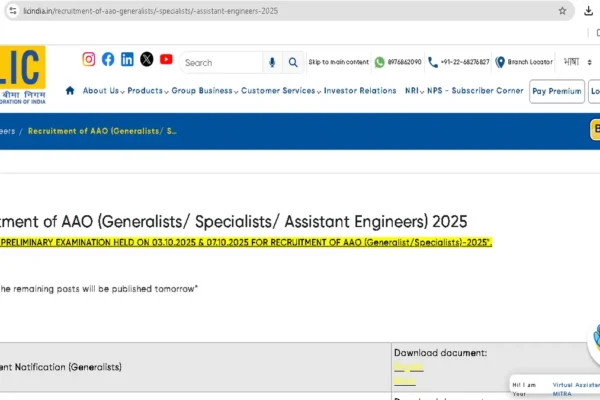
Task: Open NPS - Subscriber Corner
Action: point(475,91)
